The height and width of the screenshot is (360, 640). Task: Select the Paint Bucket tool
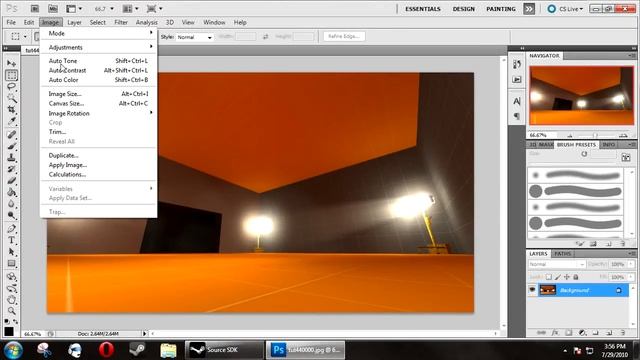11,192
